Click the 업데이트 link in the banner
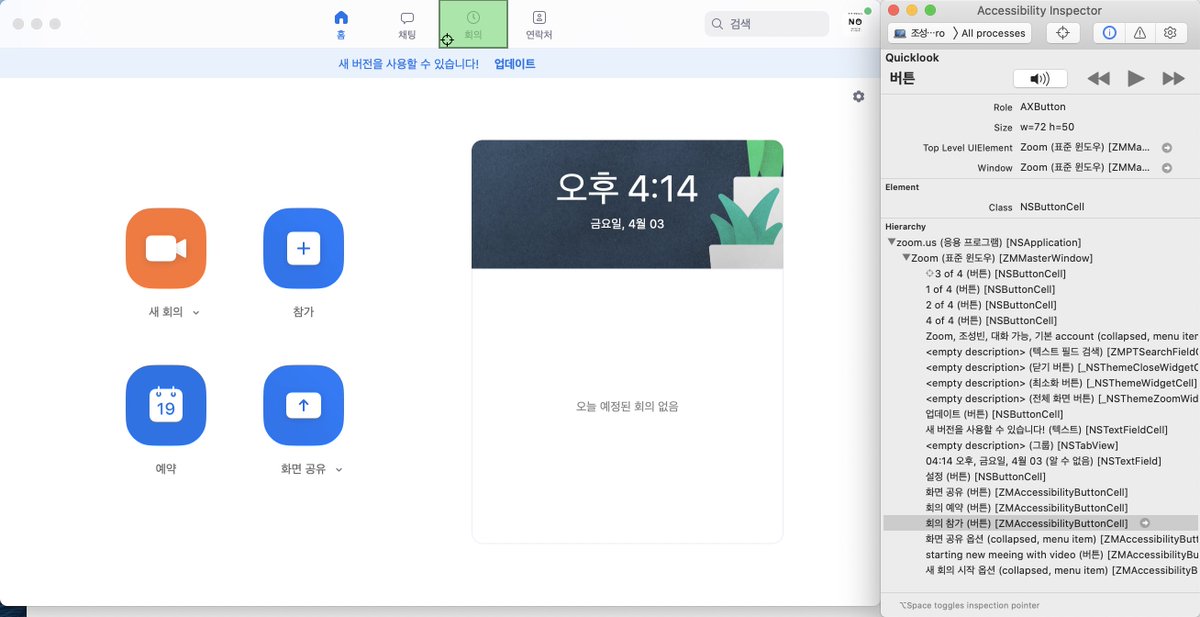The image size is (1200, 617). point(515,64)
